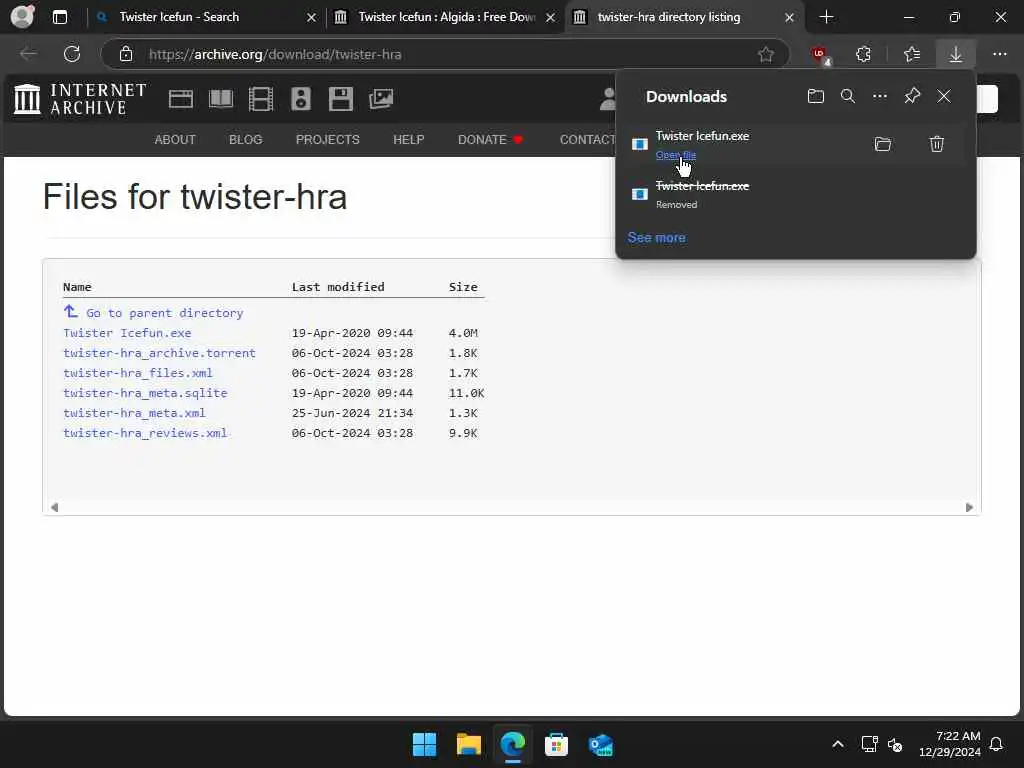Screen dimensions: 1024x768
Task: Click the Open file link
Action: tap(675, 155)
